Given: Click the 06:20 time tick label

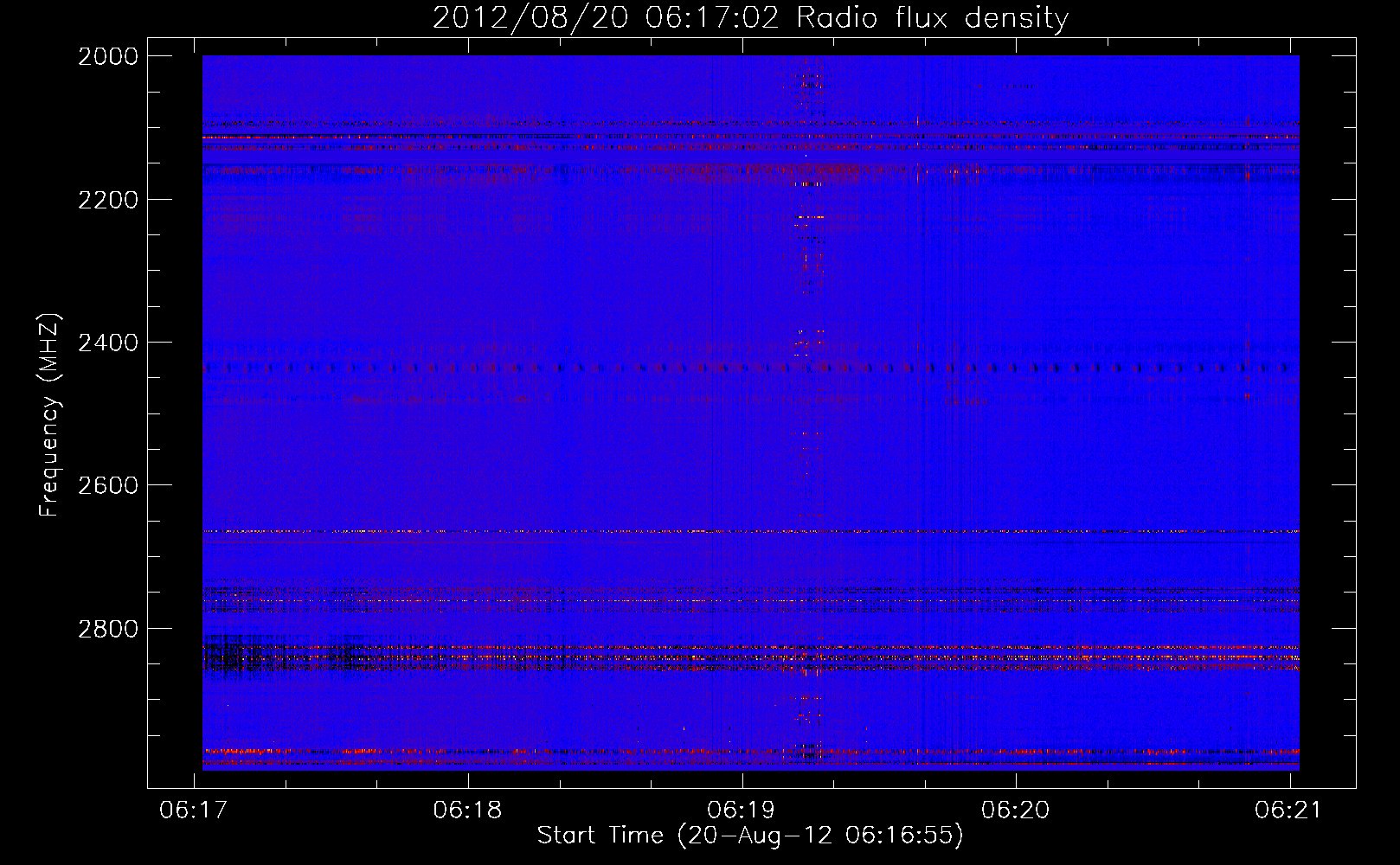Looking at the screenshot, I should [1015, 810].
